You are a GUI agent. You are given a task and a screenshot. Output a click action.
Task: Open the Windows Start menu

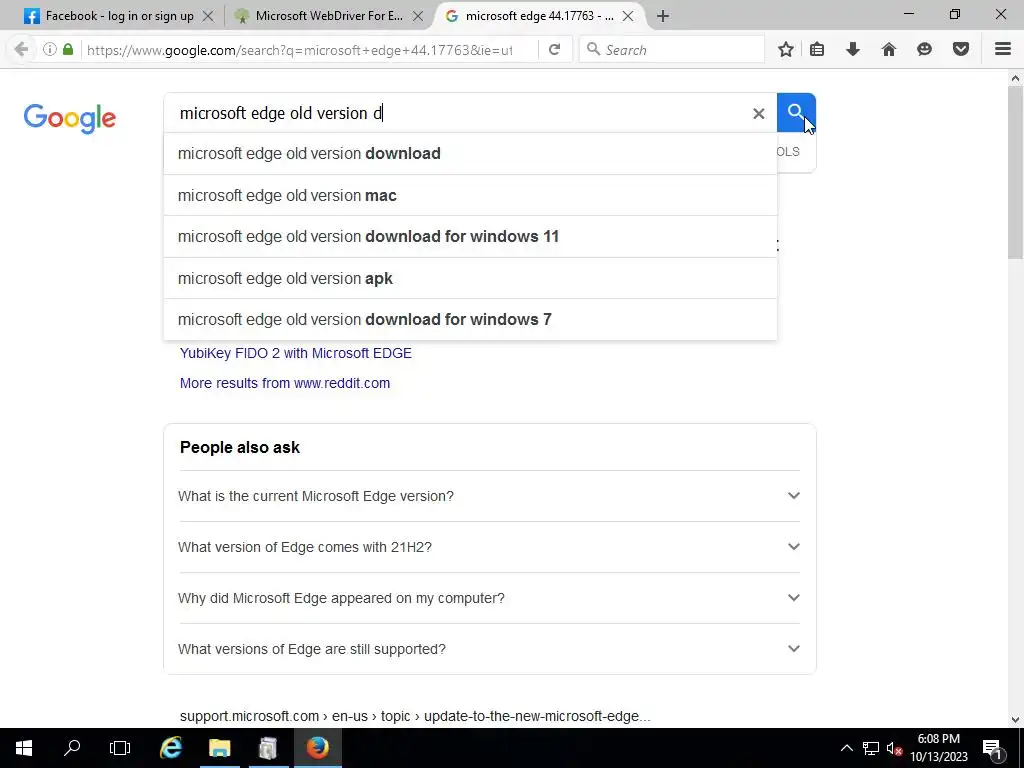(x=24, y=748)
